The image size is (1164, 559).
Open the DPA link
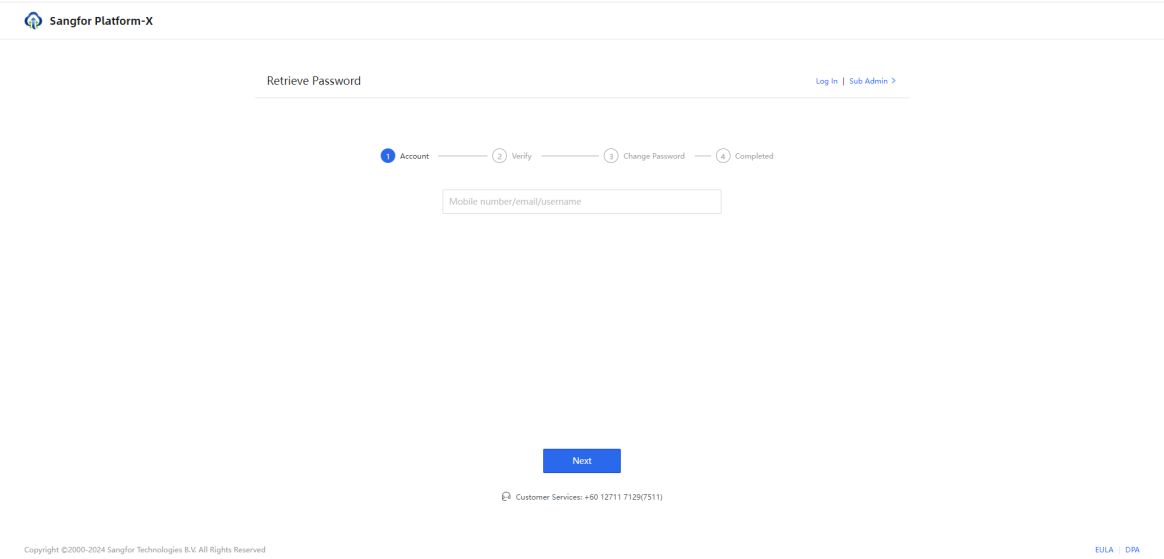[1132, 550]
